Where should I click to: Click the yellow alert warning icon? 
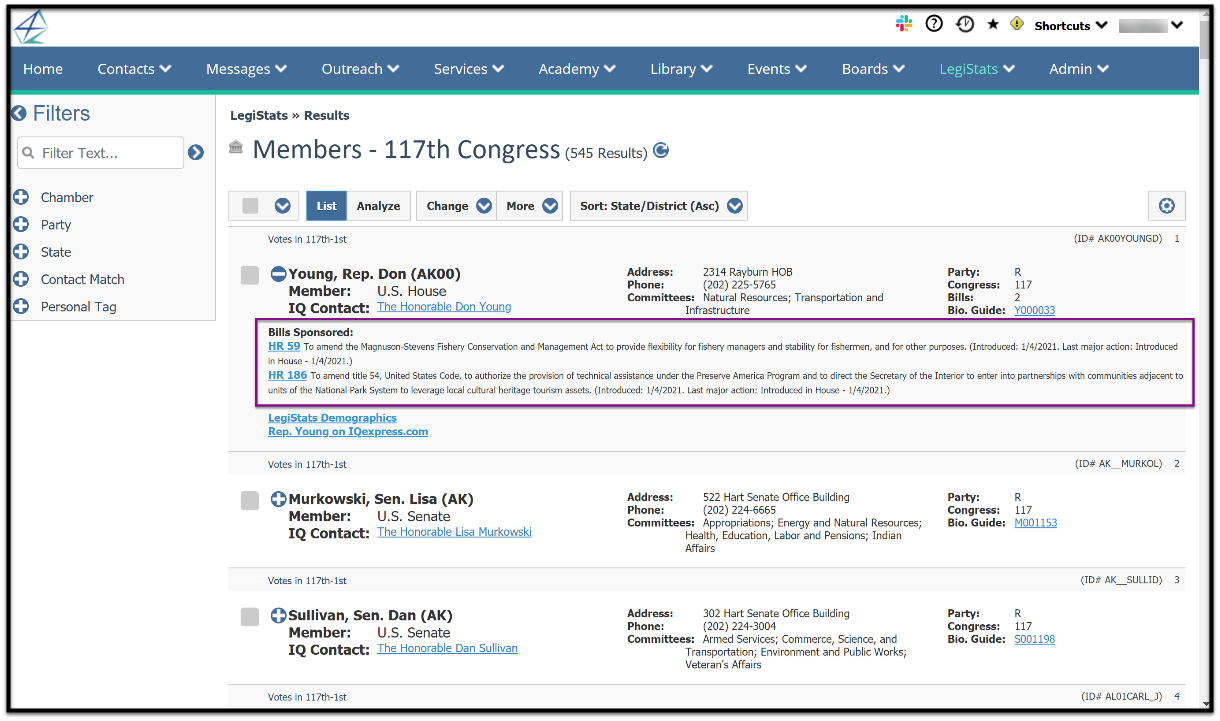(x=1017, y=24)
